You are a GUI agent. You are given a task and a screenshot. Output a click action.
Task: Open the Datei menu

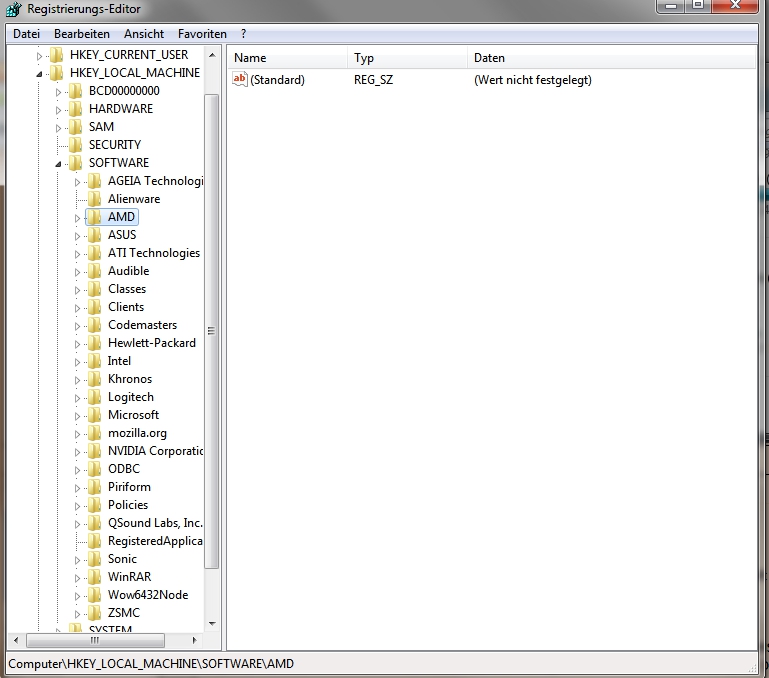(x=26, y=34)
